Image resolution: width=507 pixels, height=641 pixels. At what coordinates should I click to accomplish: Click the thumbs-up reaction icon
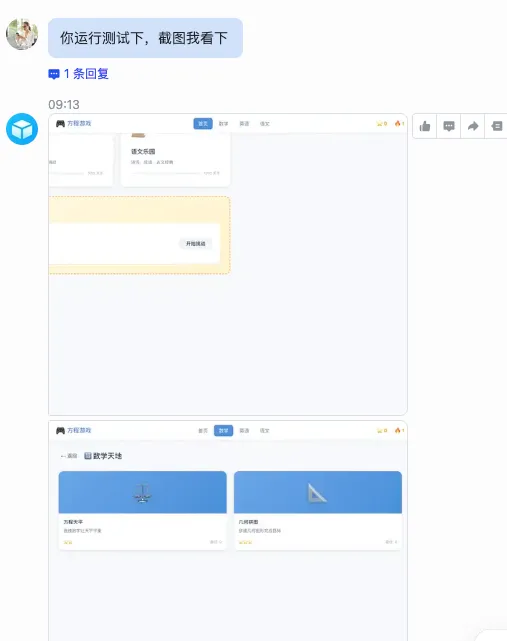[425, 126]
